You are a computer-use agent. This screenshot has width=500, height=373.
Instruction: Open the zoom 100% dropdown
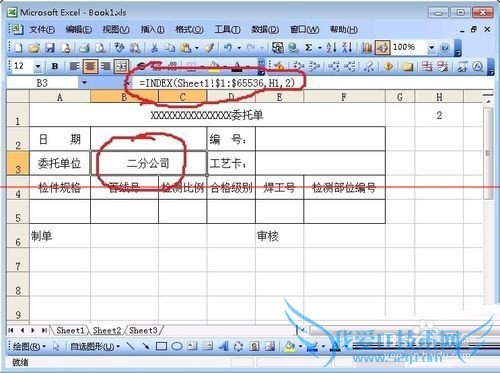click(431, 48)
